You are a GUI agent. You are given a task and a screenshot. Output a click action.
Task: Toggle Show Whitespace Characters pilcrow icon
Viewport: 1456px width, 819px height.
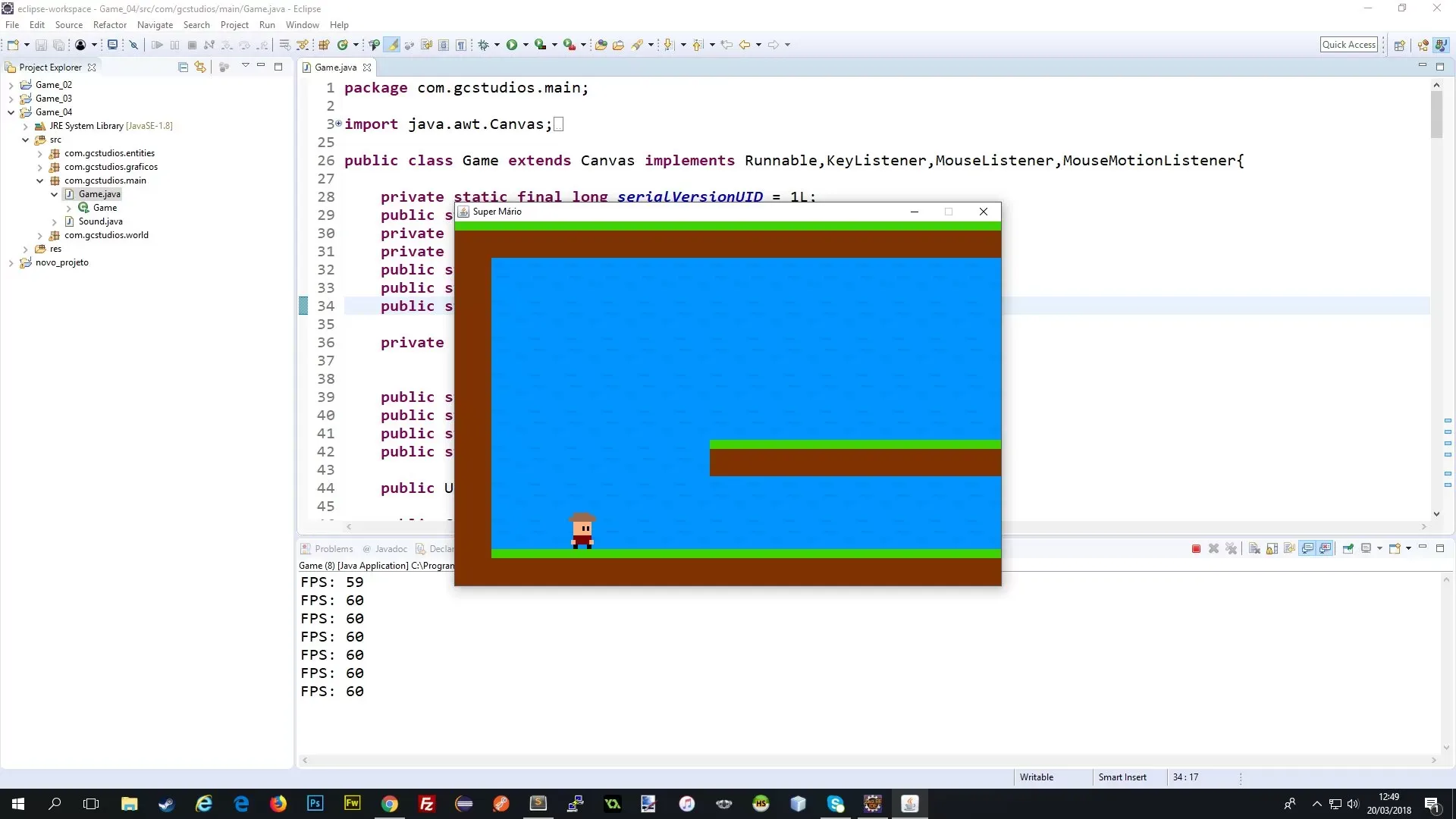tap(461, 45)
